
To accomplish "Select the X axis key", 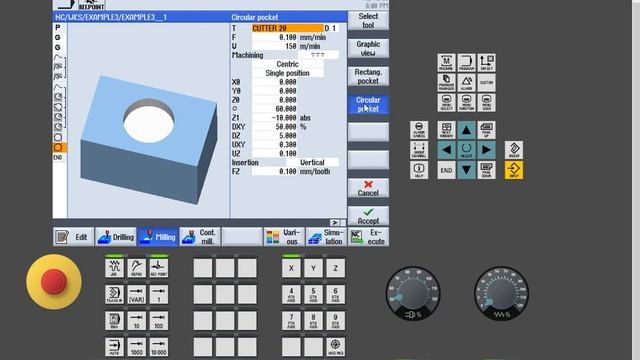I will (291, 268).
